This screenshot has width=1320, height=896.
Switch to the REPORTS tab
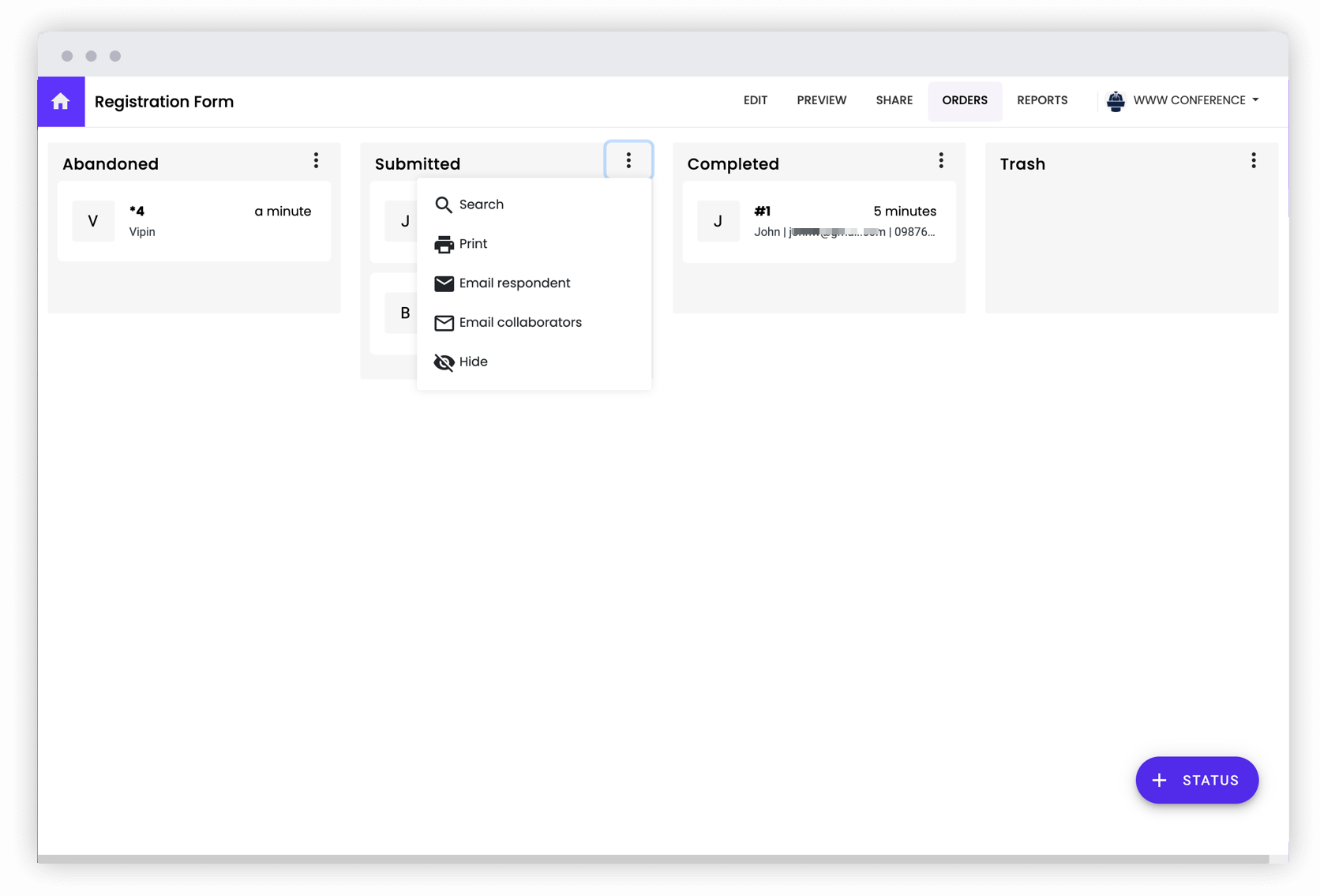[1041, 100]
